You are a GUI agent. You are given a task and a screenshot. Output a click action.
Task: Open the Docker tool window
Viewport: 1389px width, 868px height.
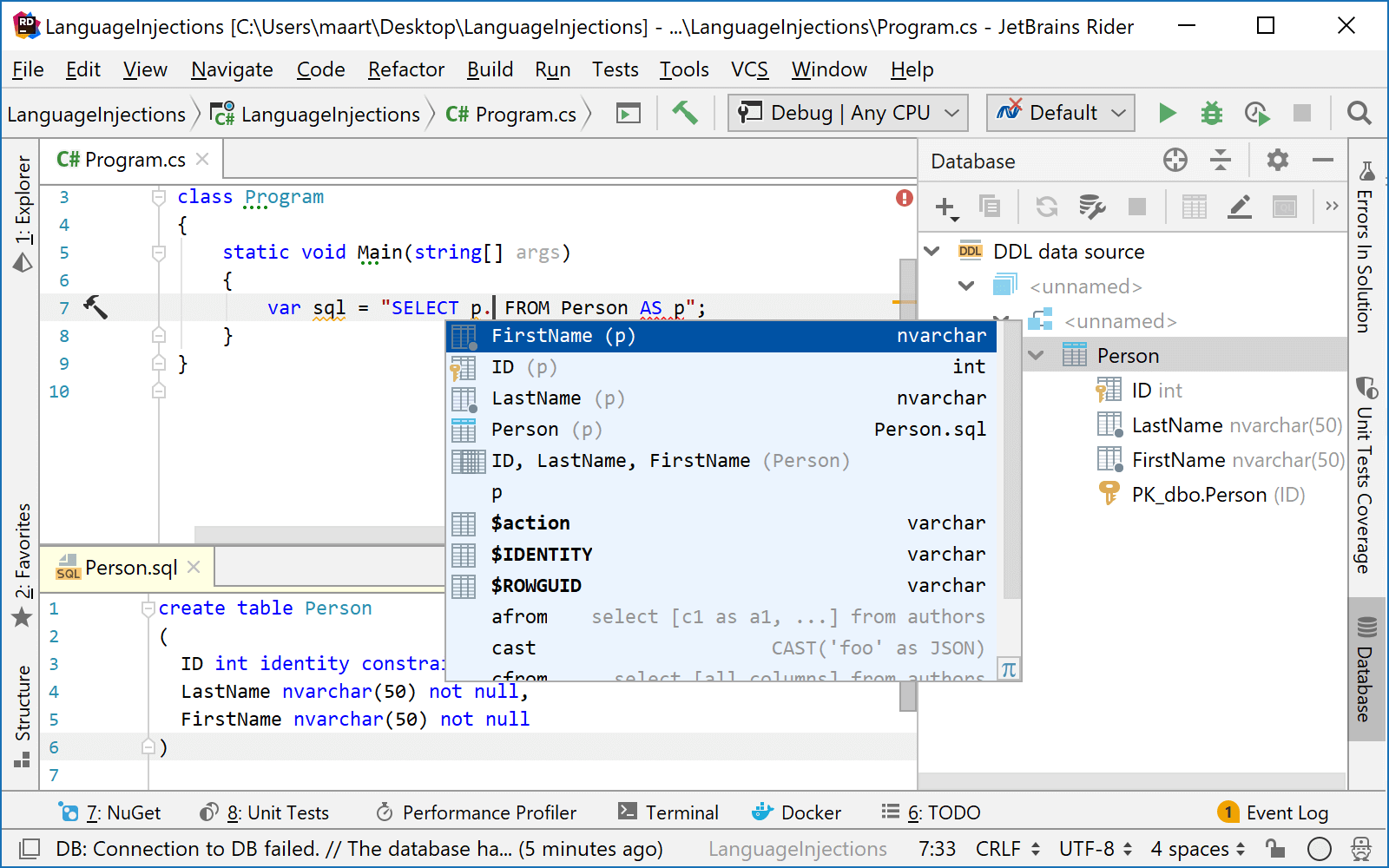795,812
